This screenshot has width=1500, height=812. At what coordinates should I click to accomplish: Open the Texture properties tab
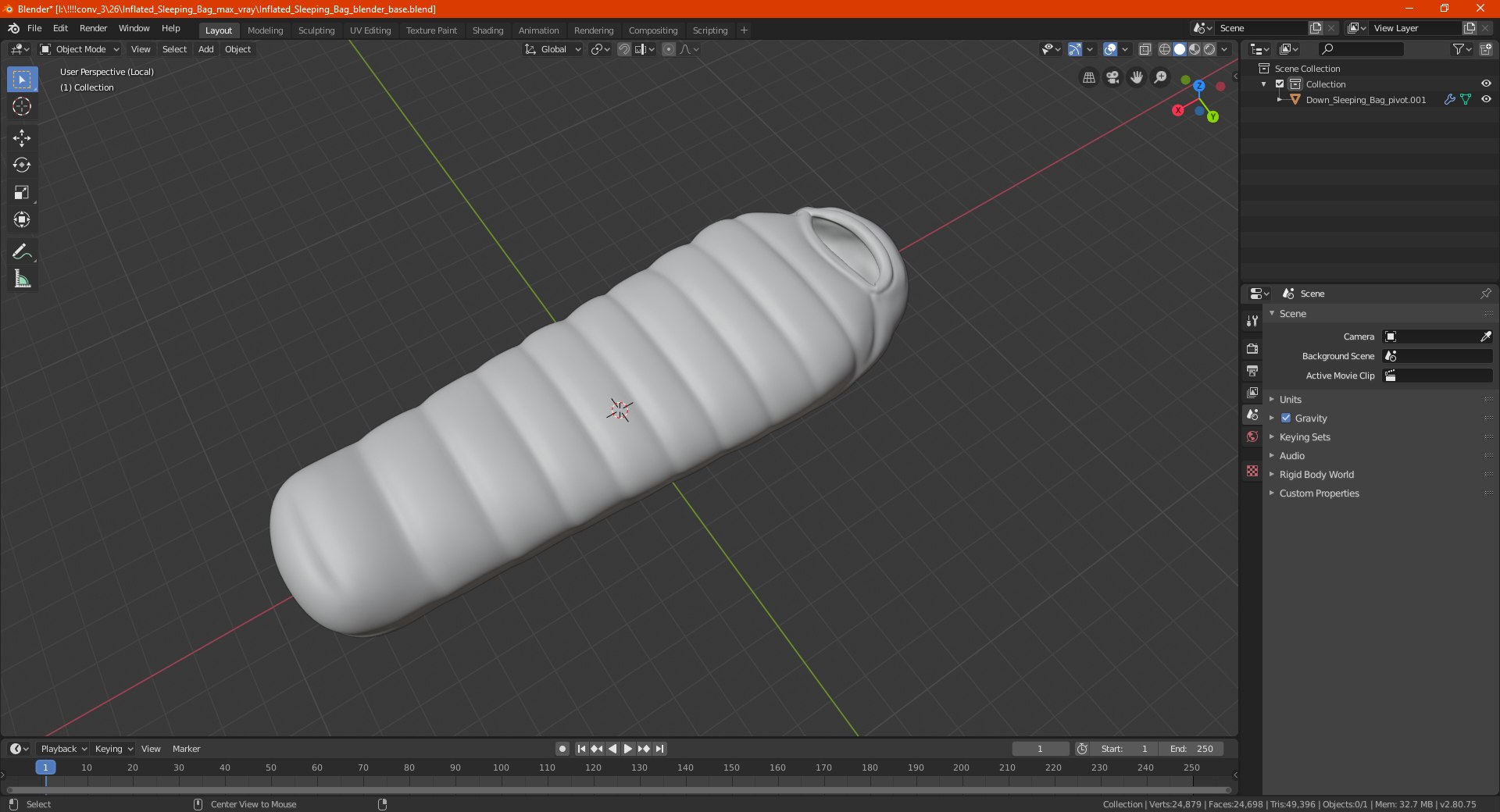click(x=1252, y=471)
